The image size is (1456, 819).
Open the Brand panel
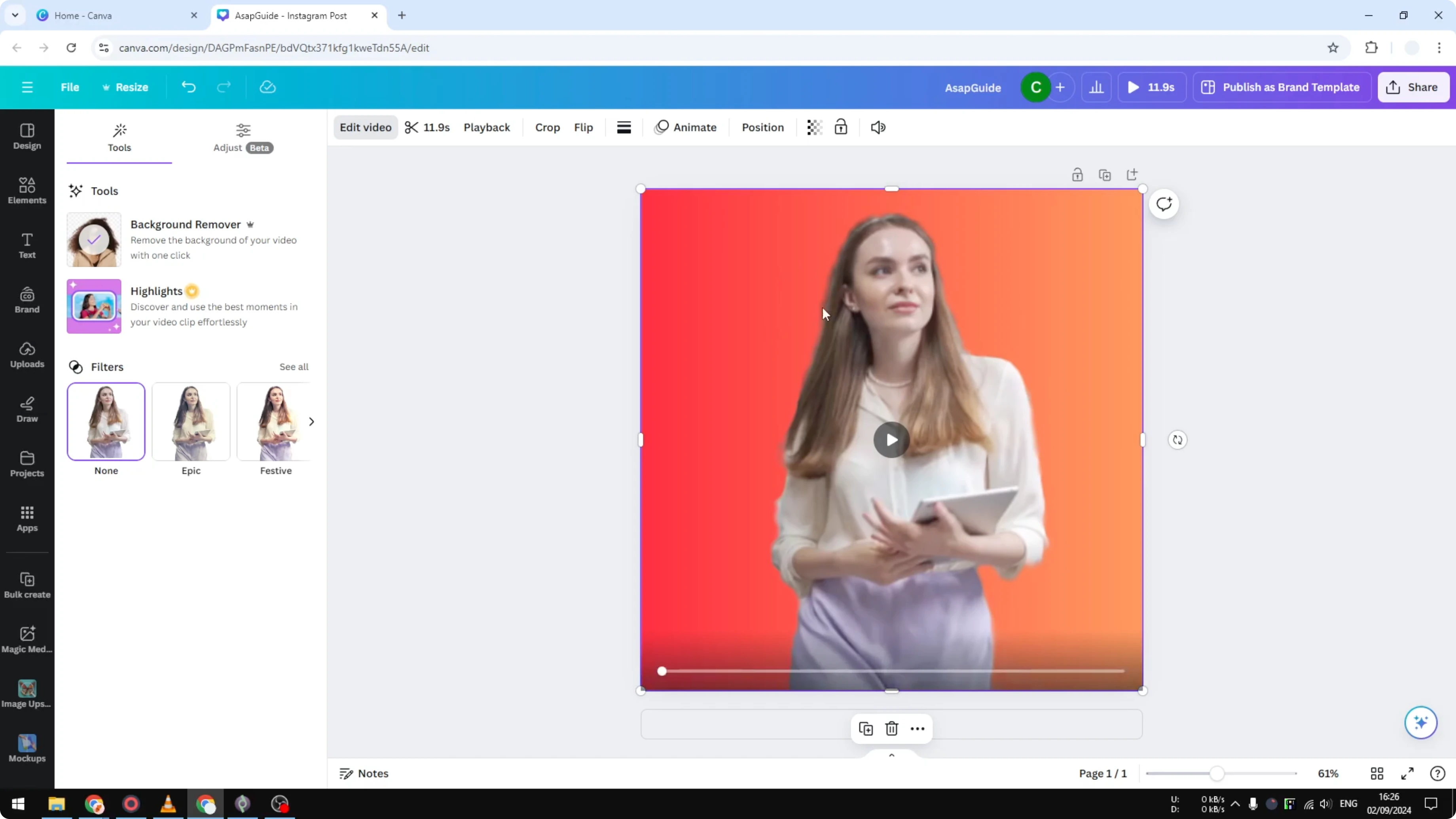(27, 300)
